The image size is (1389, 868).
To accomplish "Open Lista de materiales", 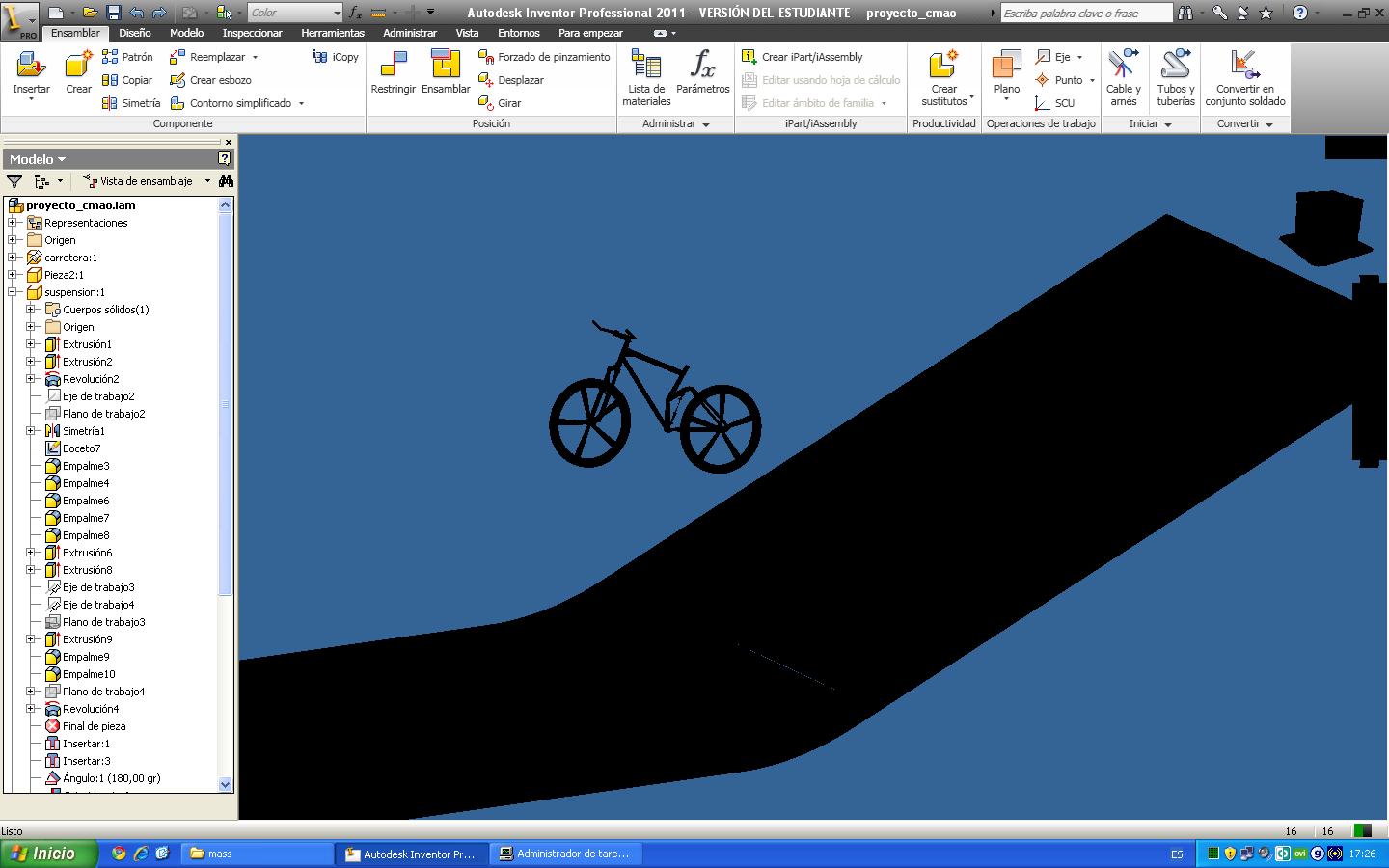I will pyautogui.click(x=646, y=78).
